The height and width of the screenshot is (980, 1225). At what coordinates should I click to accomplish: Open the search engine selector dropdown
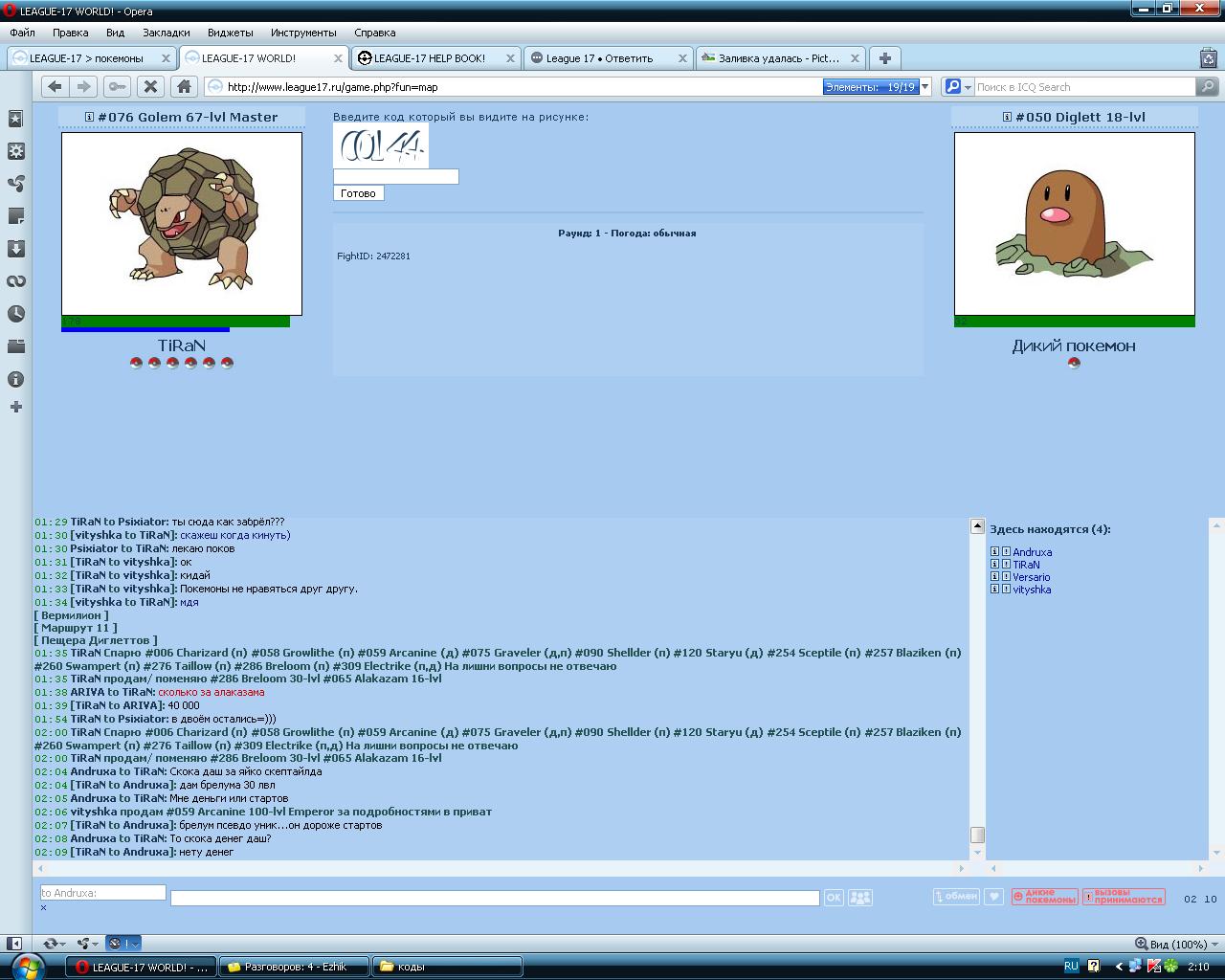pyautogui.click(x=957, y=86)
